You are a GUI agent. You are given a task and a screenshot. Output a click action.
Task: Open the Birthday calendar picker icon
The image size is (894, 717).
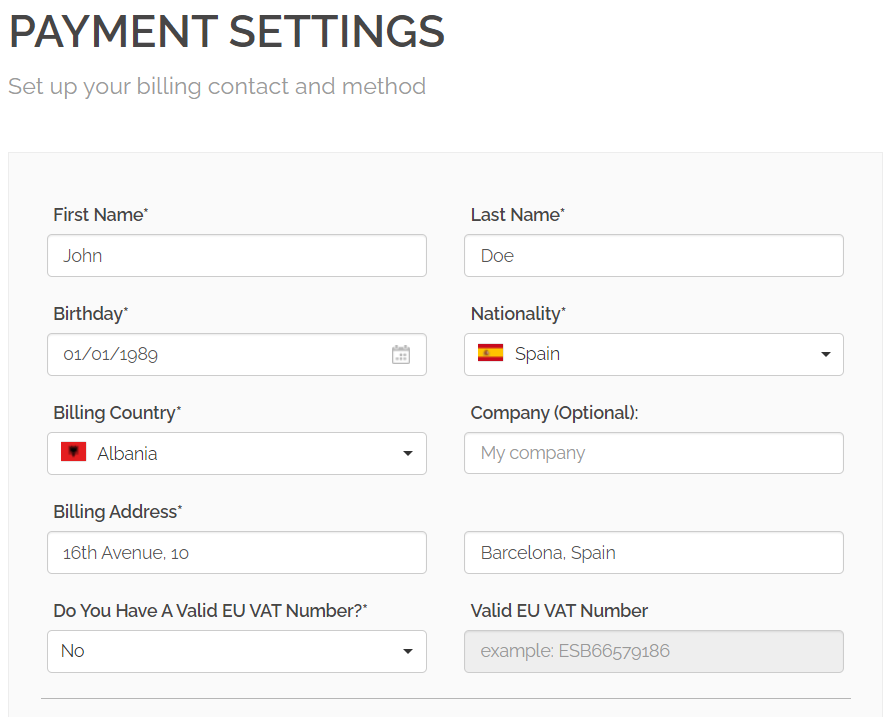[401, 355]
